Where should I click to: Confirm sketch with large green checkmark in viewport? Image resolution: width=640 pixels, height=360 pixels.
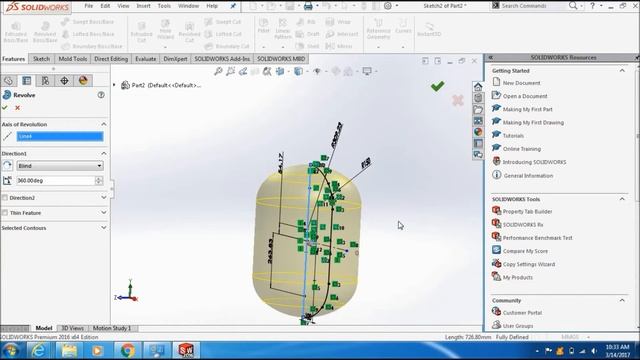438,86
